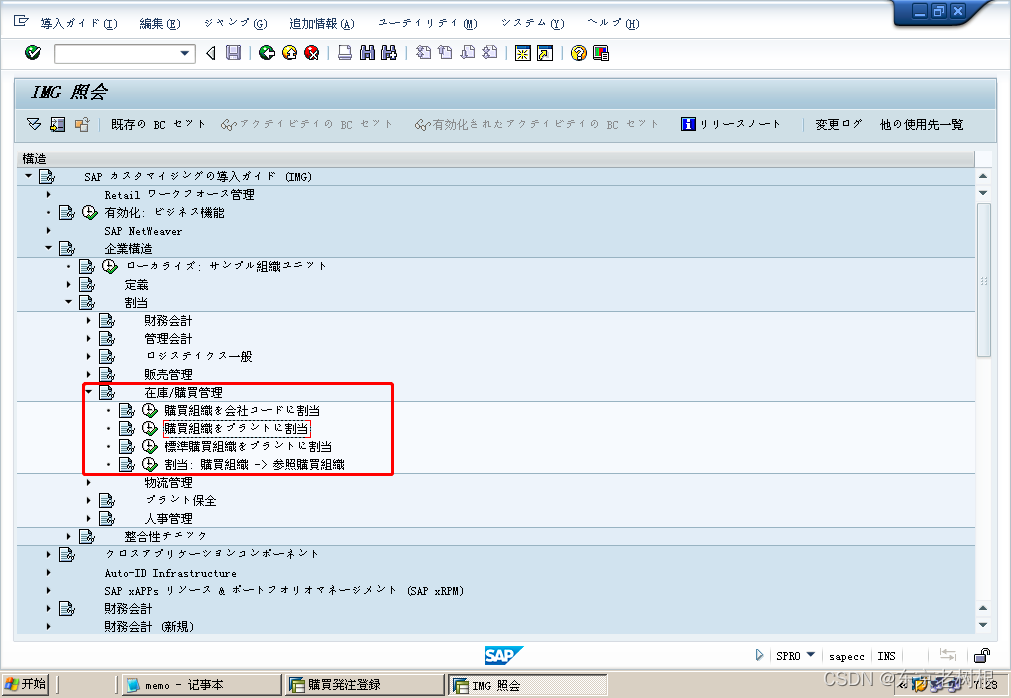
Task: Click the 既存の BC セット button
Action: tap(158, 124)
